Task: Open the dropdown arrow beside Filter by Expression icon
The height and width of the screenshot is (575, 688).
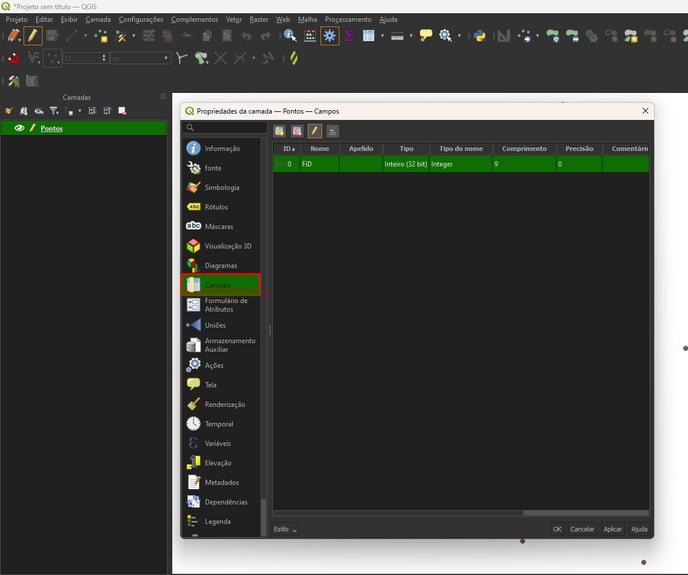Action: (x=79, y=111)
